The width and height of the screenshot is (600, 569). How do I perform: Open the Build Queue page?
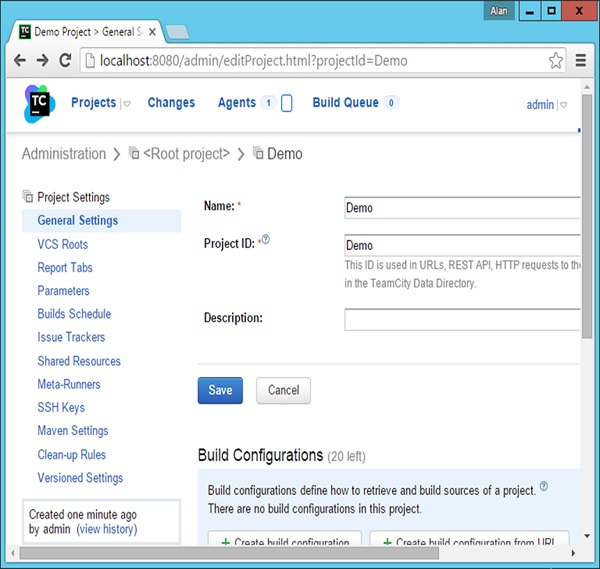(x=345, y=103)
